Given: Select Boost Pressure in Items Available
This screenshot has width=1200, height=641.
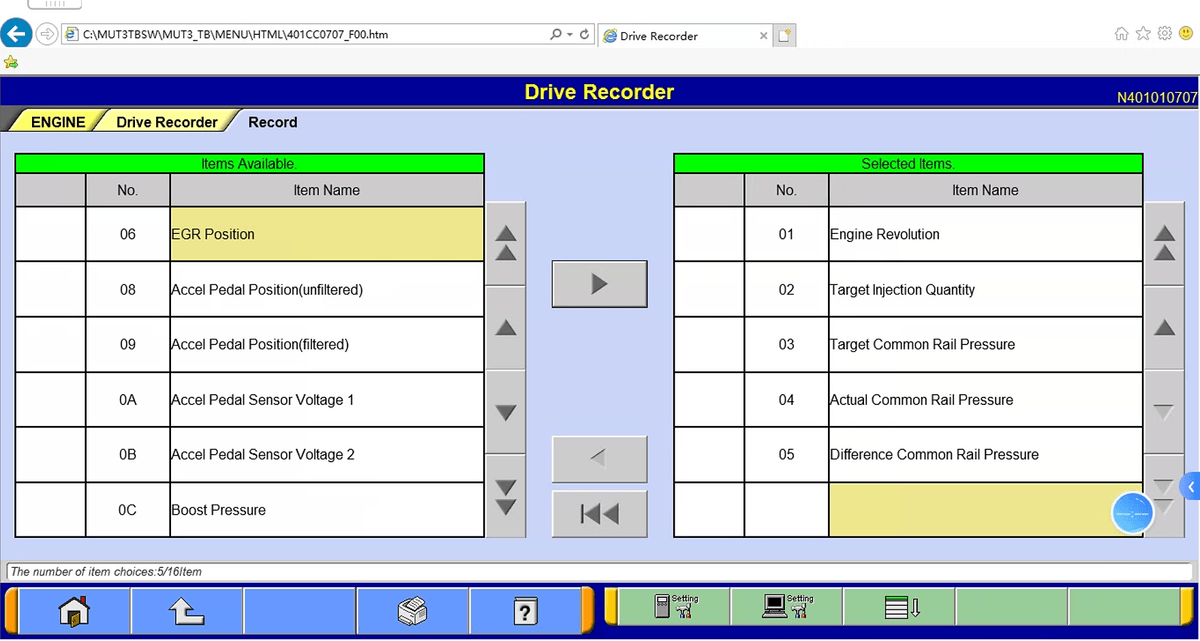Looking at the screenshot, I should point(326,510).
